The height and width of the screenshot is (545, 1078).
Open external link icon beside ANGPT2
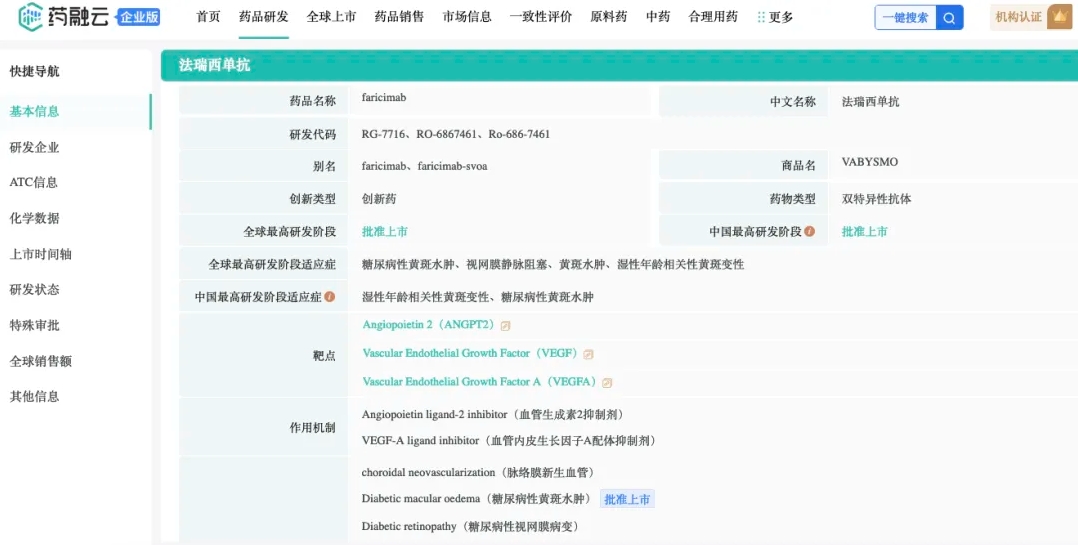[506, 326]
